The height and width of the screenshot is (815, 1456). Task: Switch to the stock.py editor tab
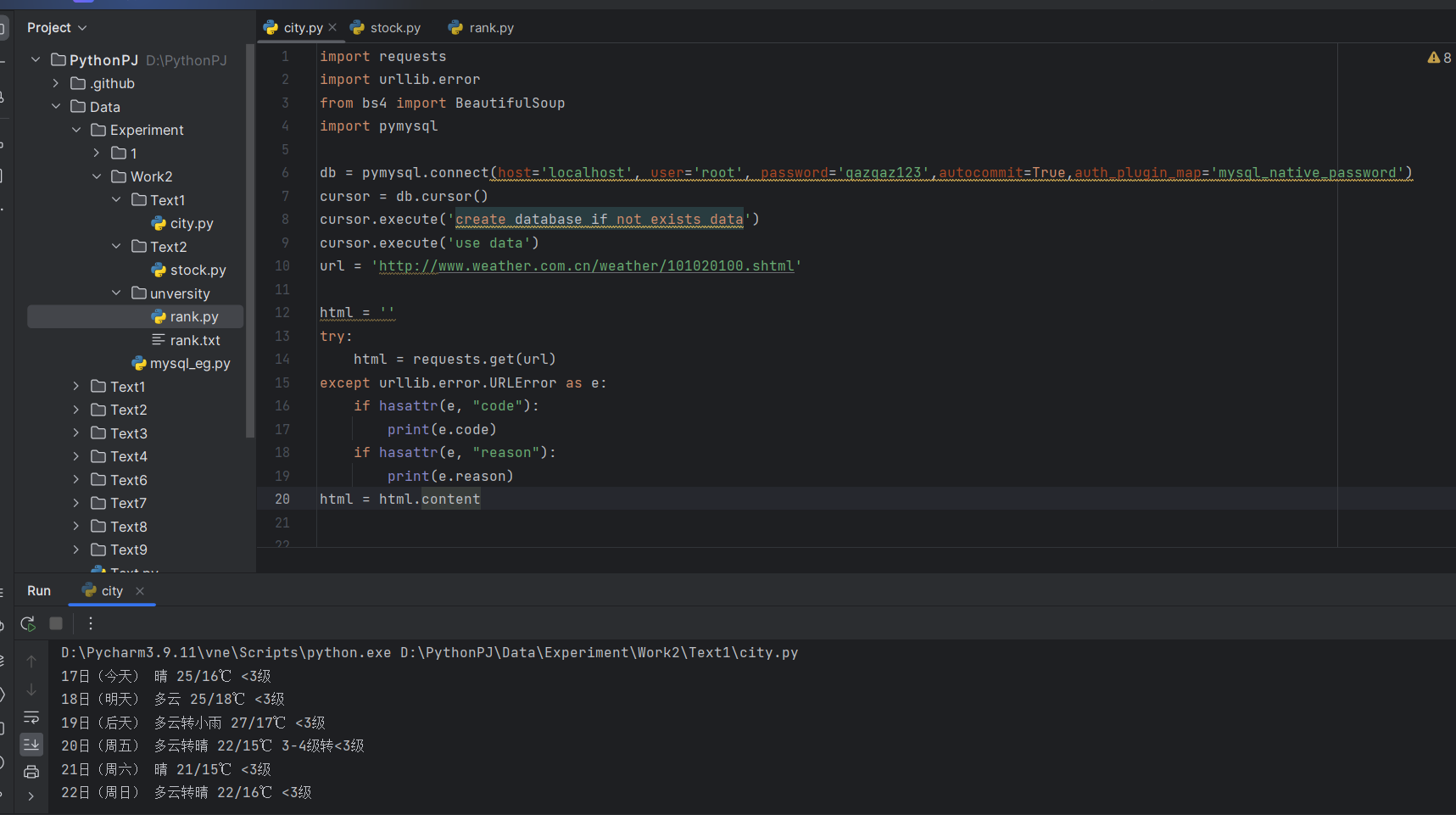pyautogui.click(x=386, y=28)
